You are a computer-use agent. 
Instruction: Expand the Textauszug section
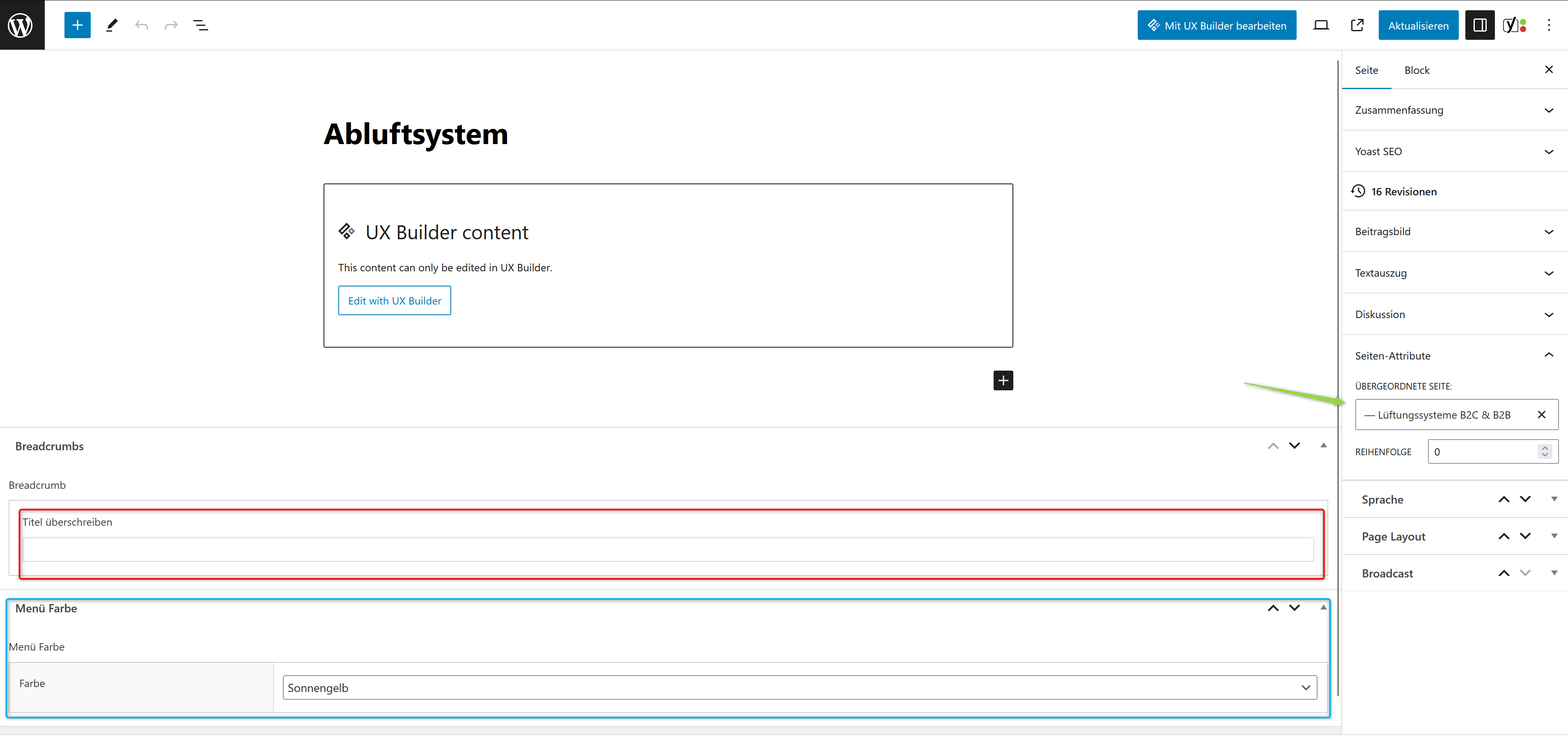1455,273
